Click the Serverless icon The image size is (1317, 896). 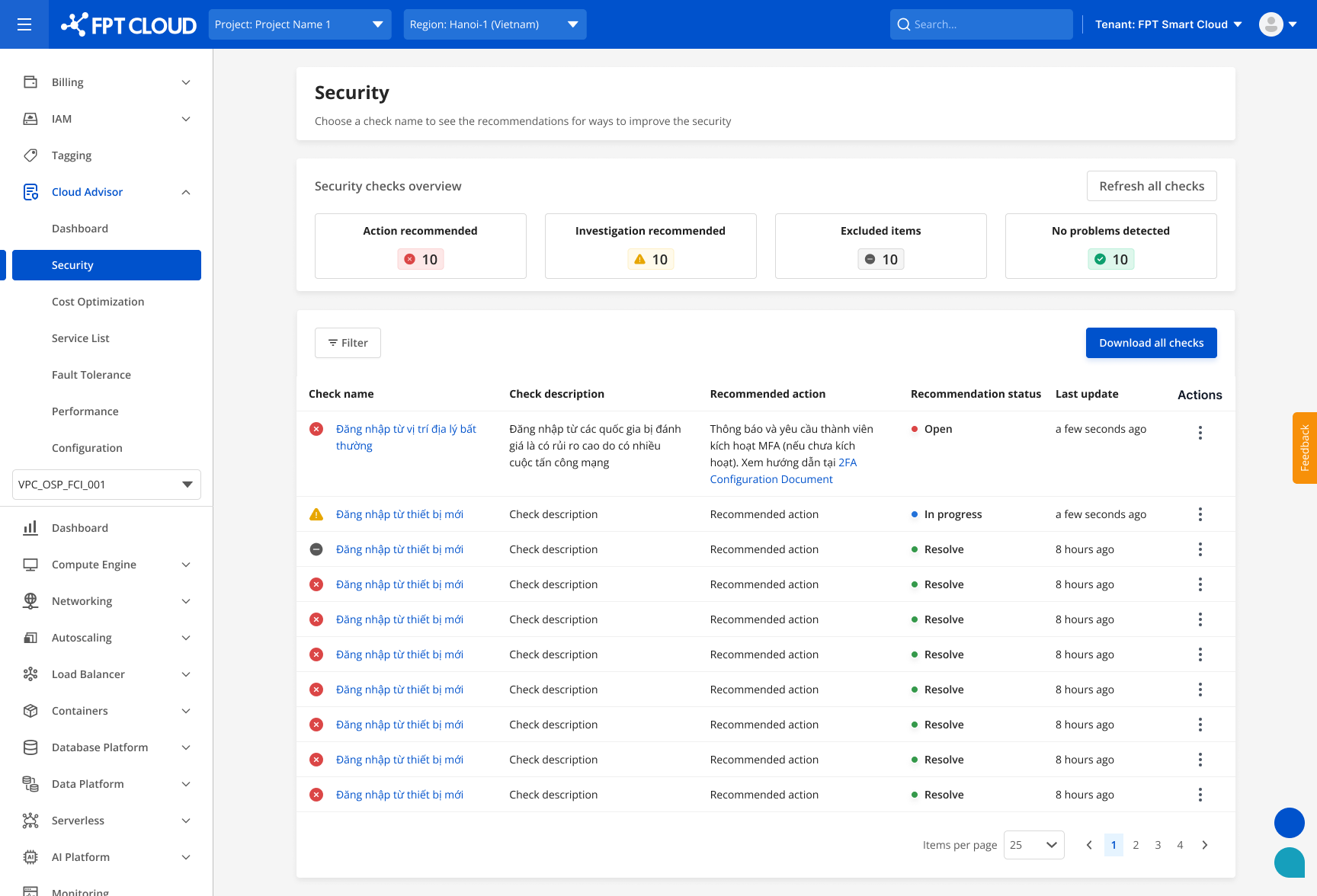30,821
